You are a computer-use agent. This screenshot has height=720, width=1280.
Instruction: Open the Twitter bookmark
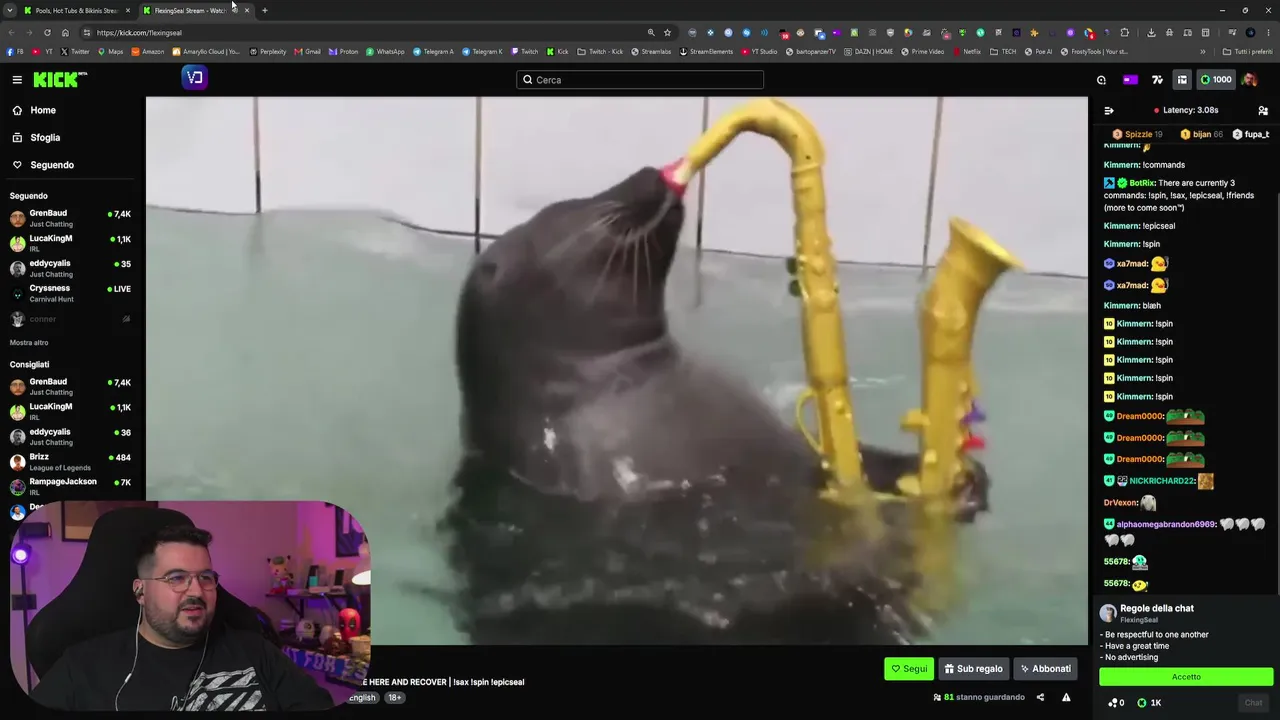[x=75, y=52]
